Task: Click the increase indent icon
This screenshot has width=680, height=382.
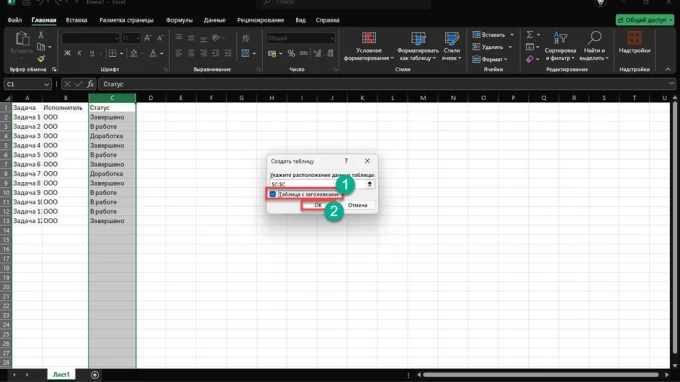Action: pos(228,53)
